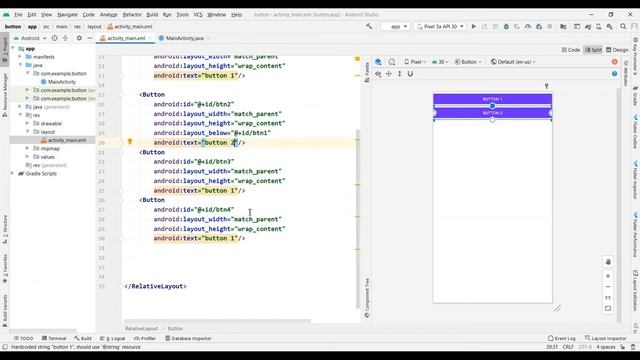Select the activity_main.xml editor tab
The height and width of the screenshot is (360, 640).
click(126, 38)
